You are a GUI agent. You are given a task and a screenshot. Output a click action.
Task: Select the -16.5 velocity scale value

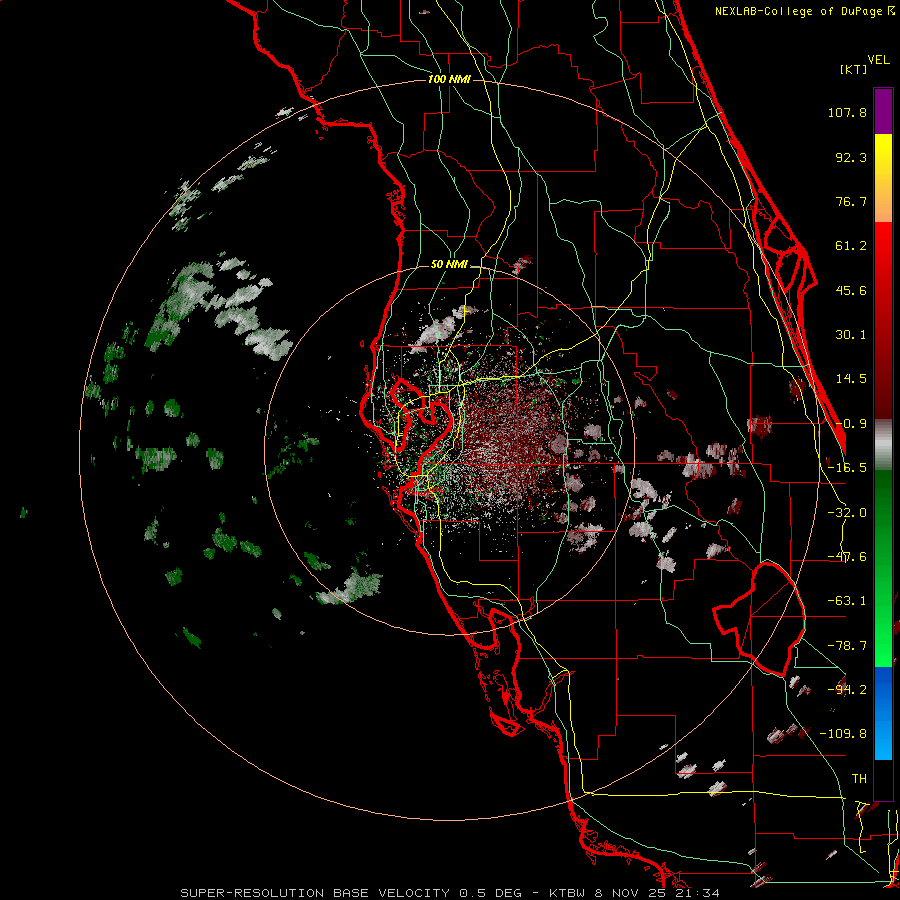pos(847,468)
